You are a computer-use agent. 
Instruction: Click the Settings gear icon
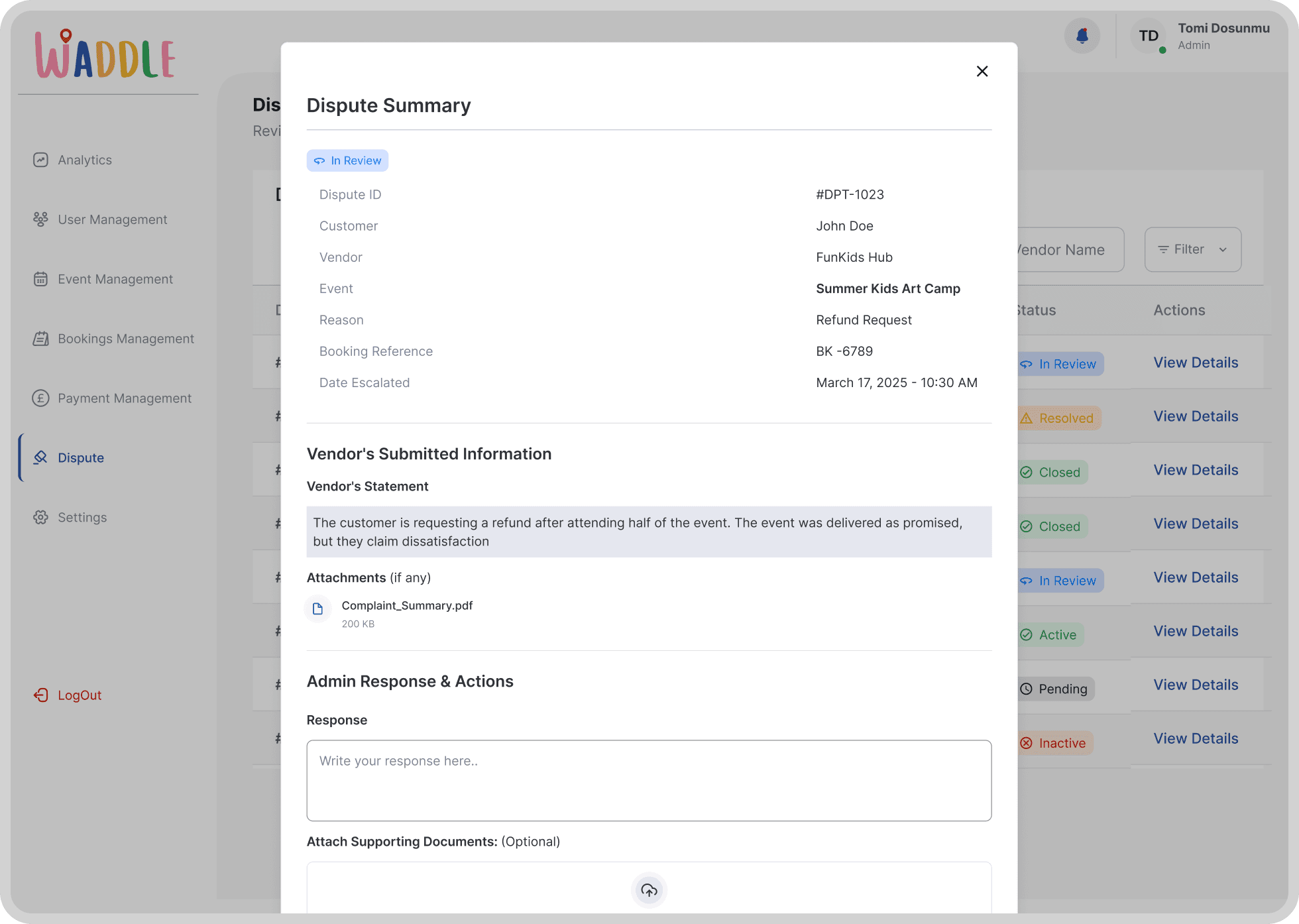click(40, 517)
